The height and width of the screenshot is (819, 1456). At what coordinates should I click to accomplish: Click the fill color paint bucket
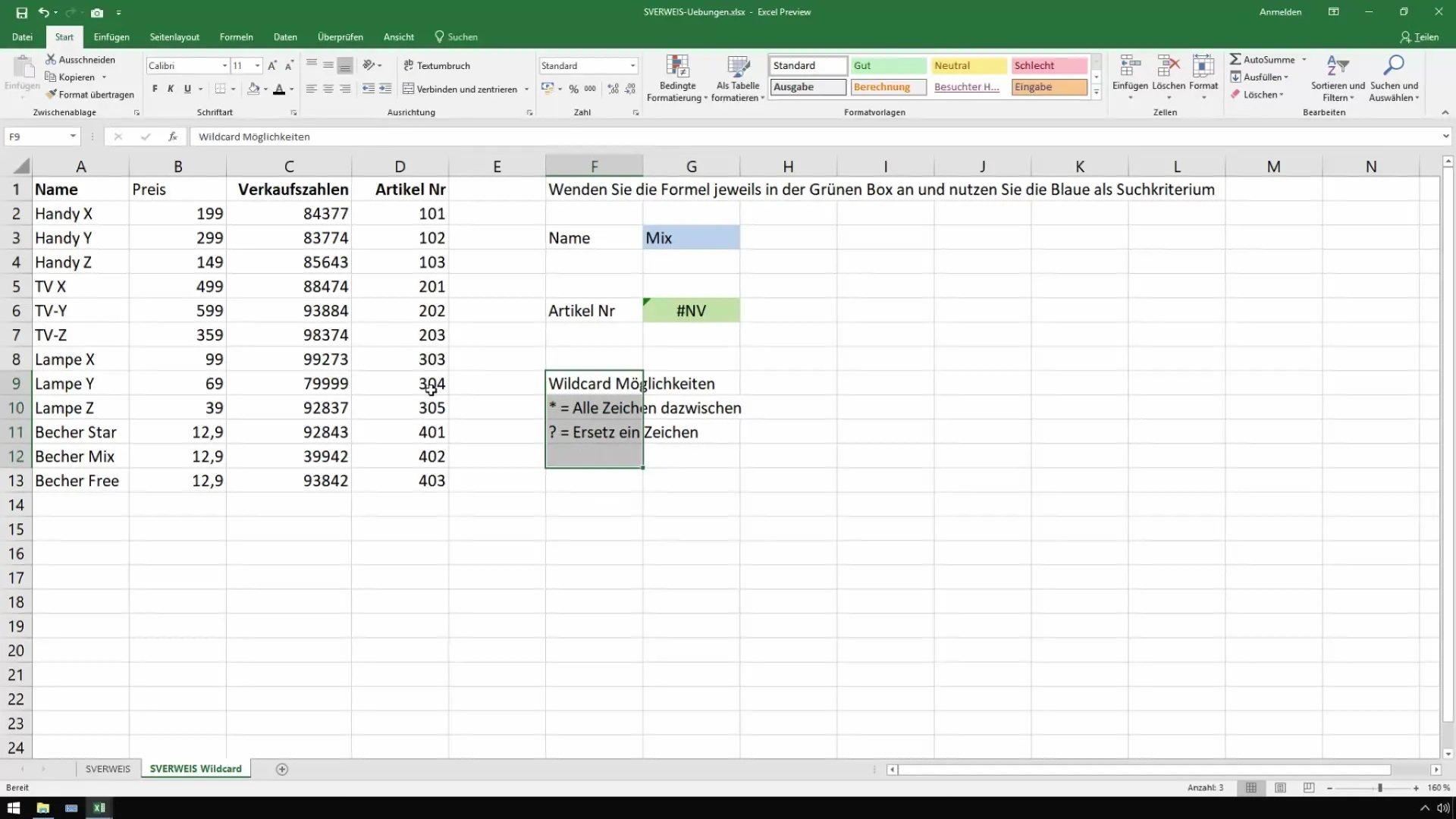(253, 89)
